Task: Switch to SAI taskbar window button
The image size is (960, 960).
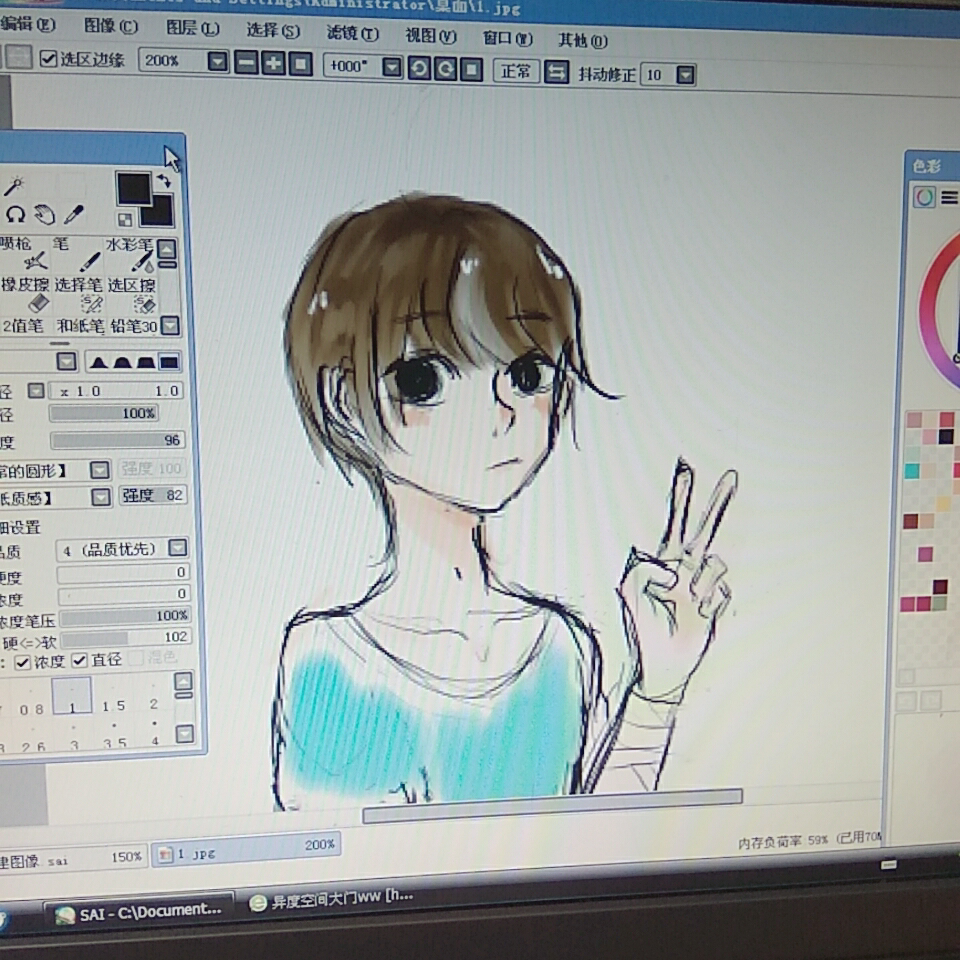Action: [139, 911]
